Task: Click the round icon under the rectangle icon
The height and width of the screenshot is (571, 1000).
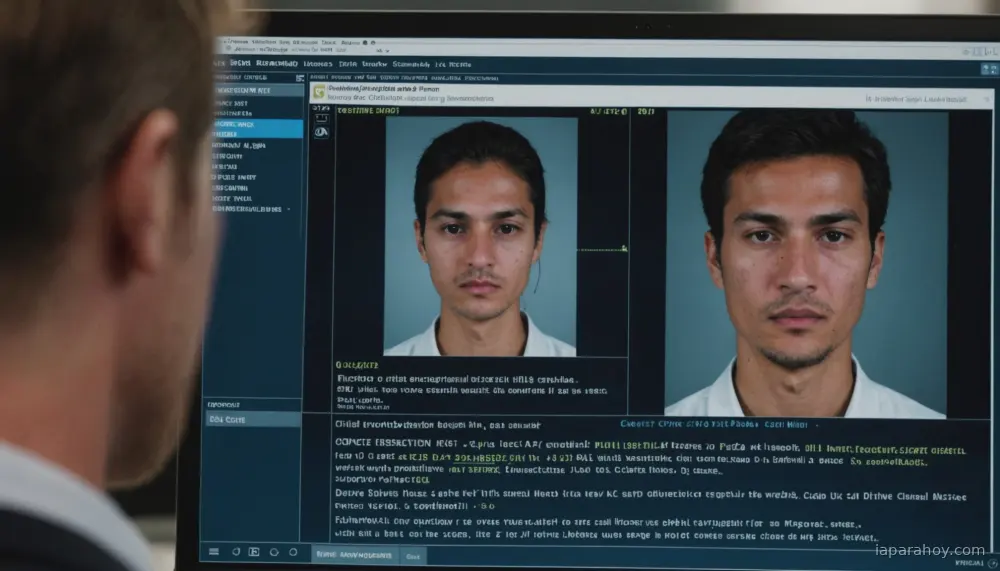Action: point(321,132)
